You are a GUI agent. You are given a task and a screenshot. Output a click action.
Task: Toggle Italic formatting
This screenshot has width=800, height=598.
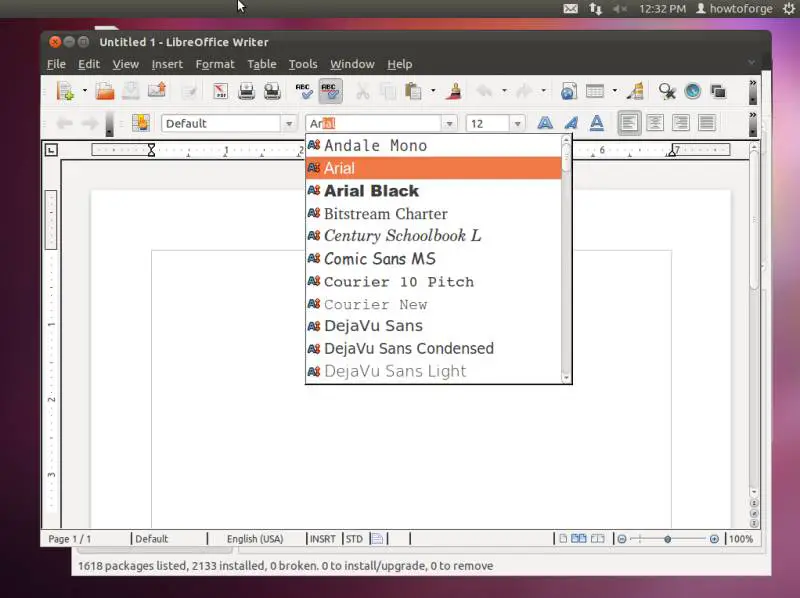coord(571,123)
